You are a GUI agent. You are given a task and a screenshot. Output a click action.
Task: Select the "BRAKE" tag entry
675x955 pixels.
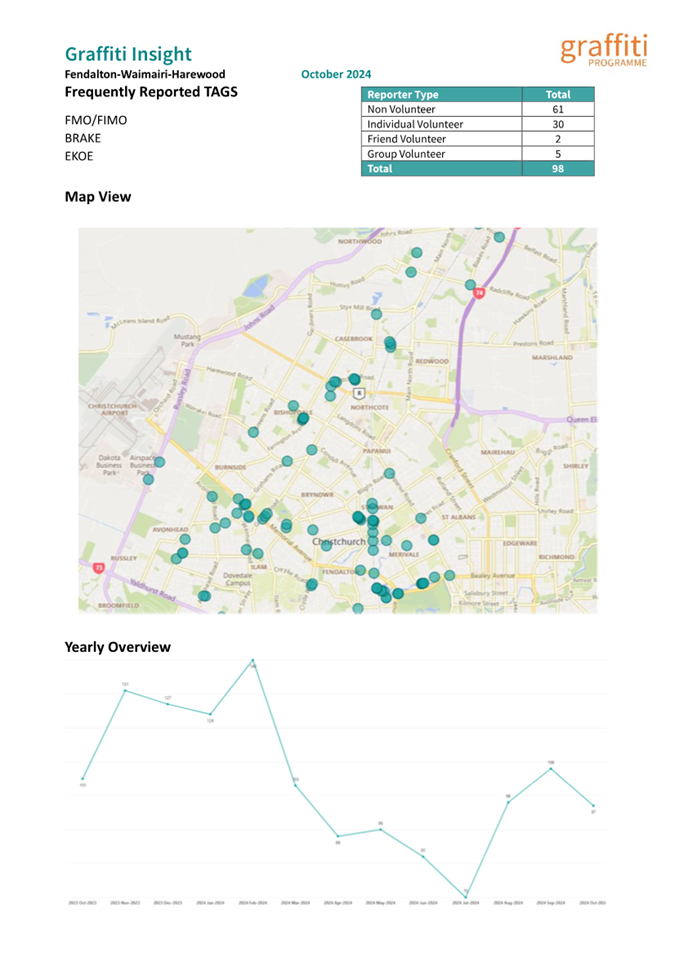(83, 138)
